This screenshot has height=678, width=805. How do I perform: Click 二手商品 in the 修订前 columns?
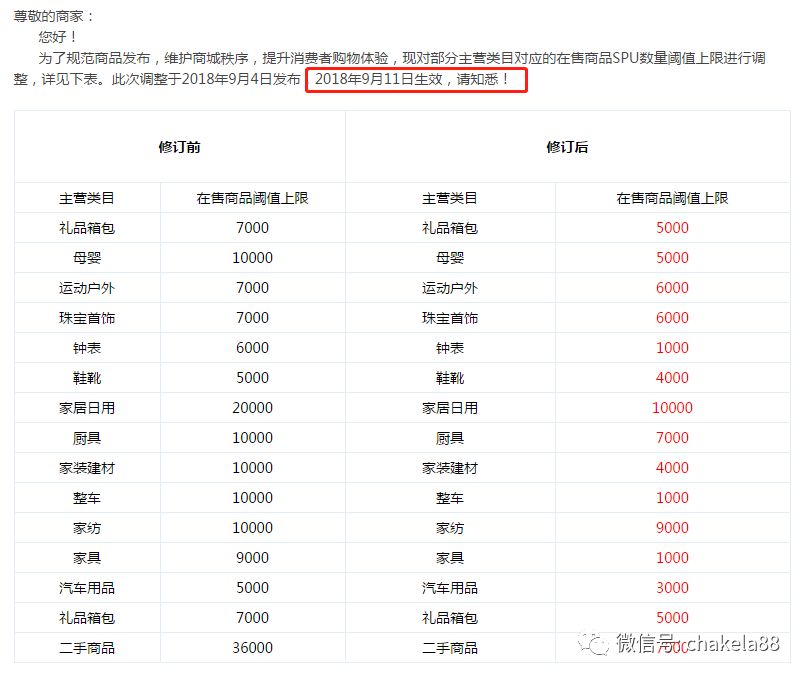point(87,648)
